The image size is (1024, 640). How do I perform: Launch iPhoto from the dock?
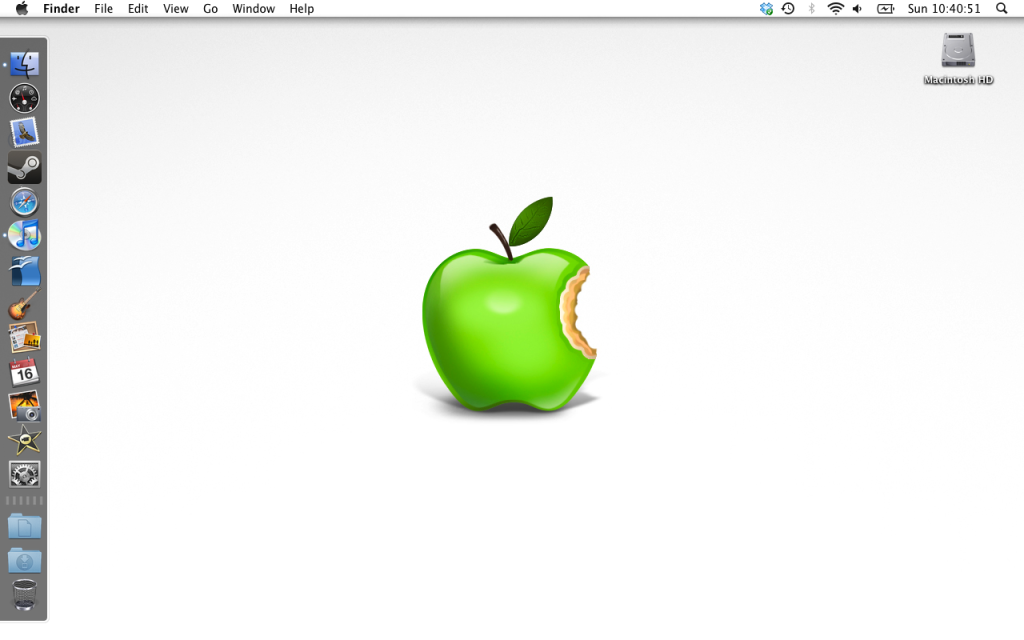(x=25, y=406)
